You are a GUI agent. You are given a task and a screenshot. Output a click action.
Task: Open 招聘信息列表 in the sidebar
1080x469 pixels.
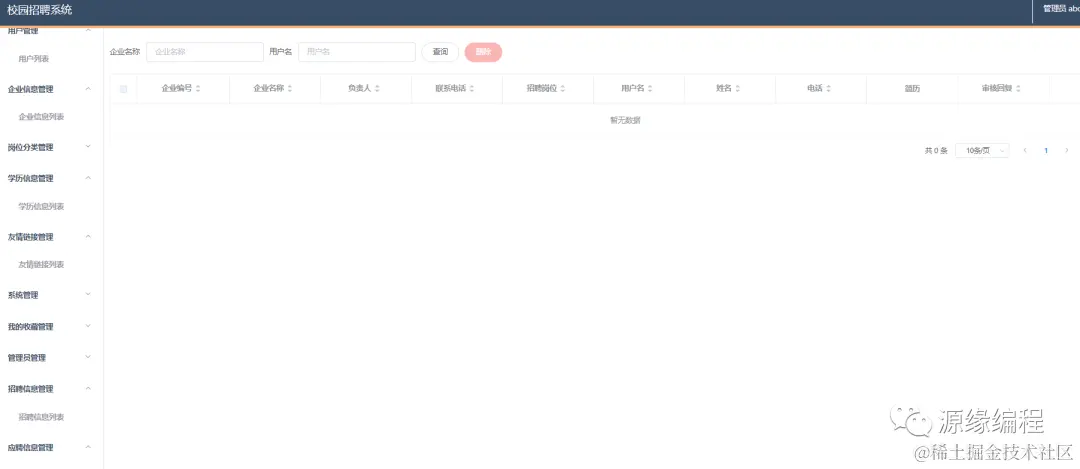tap(41, 417)
